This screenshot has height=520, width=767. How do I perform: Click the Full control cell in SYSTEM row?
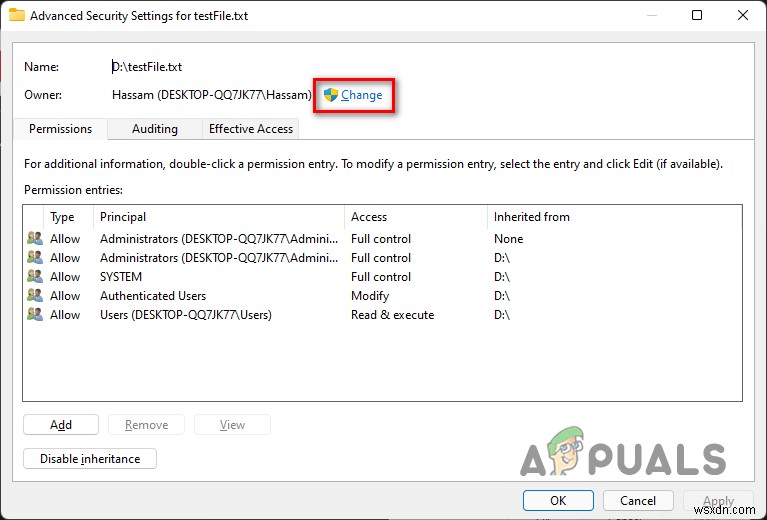point(381,277)
